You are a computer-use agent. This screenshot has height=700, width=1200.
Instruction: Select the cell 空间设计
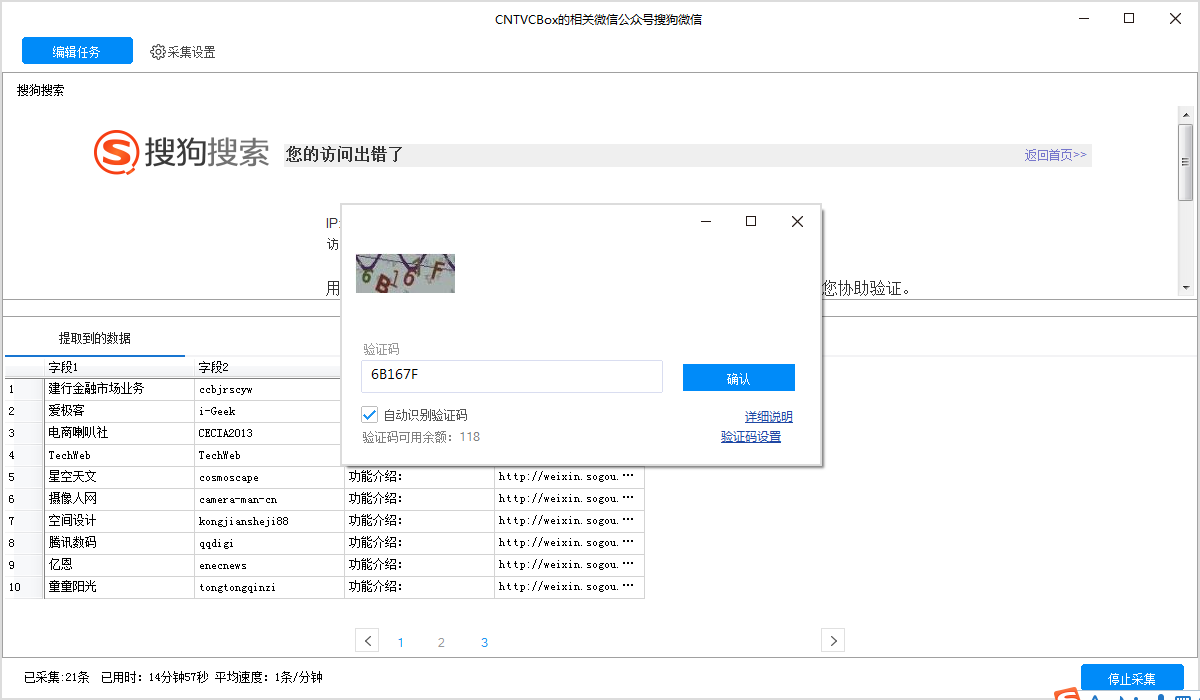click(x=119, y=520)
